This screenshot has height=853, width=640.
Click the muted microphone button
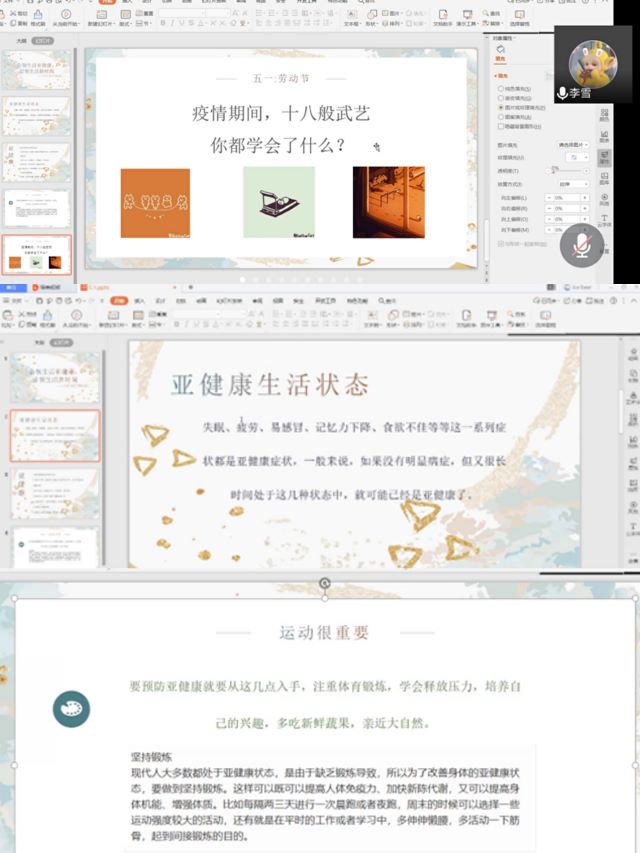[582, 245]
